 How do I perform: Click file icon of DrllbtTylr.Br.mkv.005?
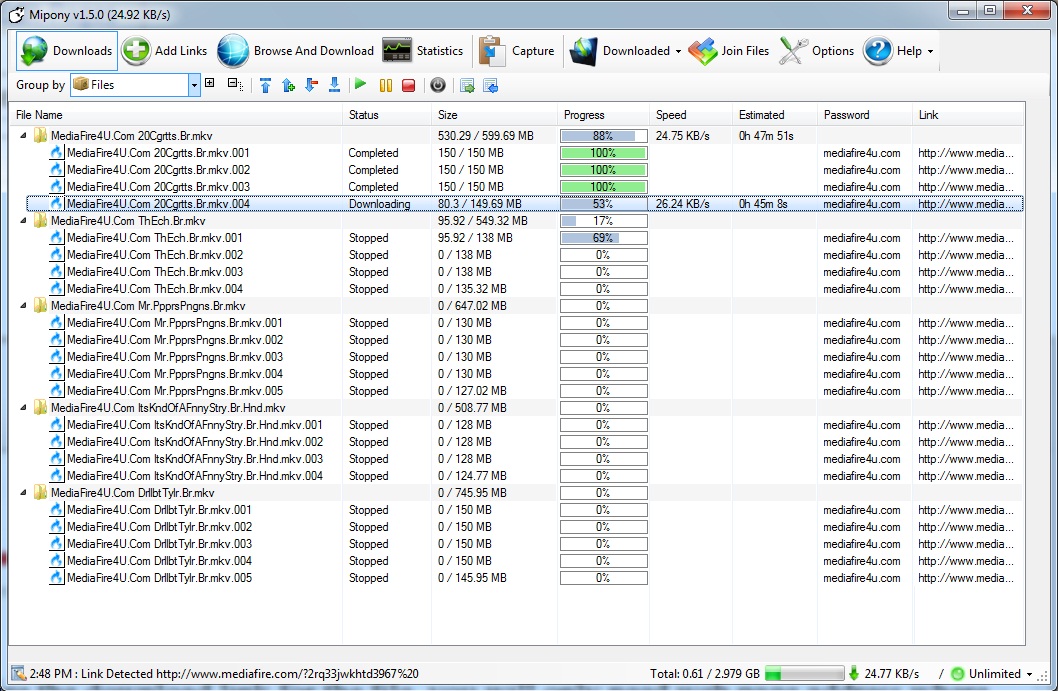click(57, 578)
